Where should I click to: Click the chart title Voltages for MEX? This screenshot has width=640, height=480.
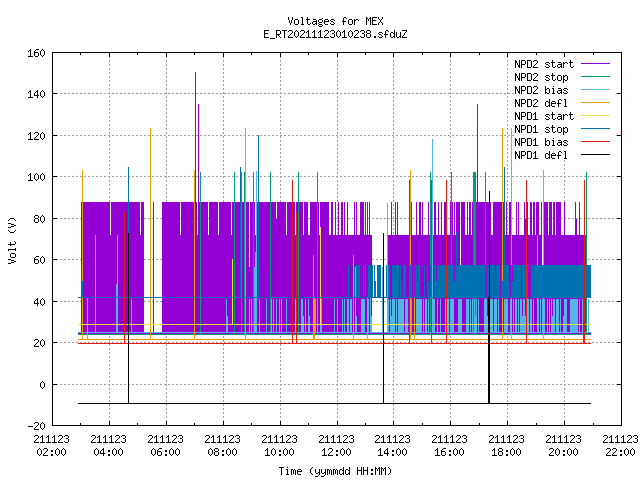336,21
